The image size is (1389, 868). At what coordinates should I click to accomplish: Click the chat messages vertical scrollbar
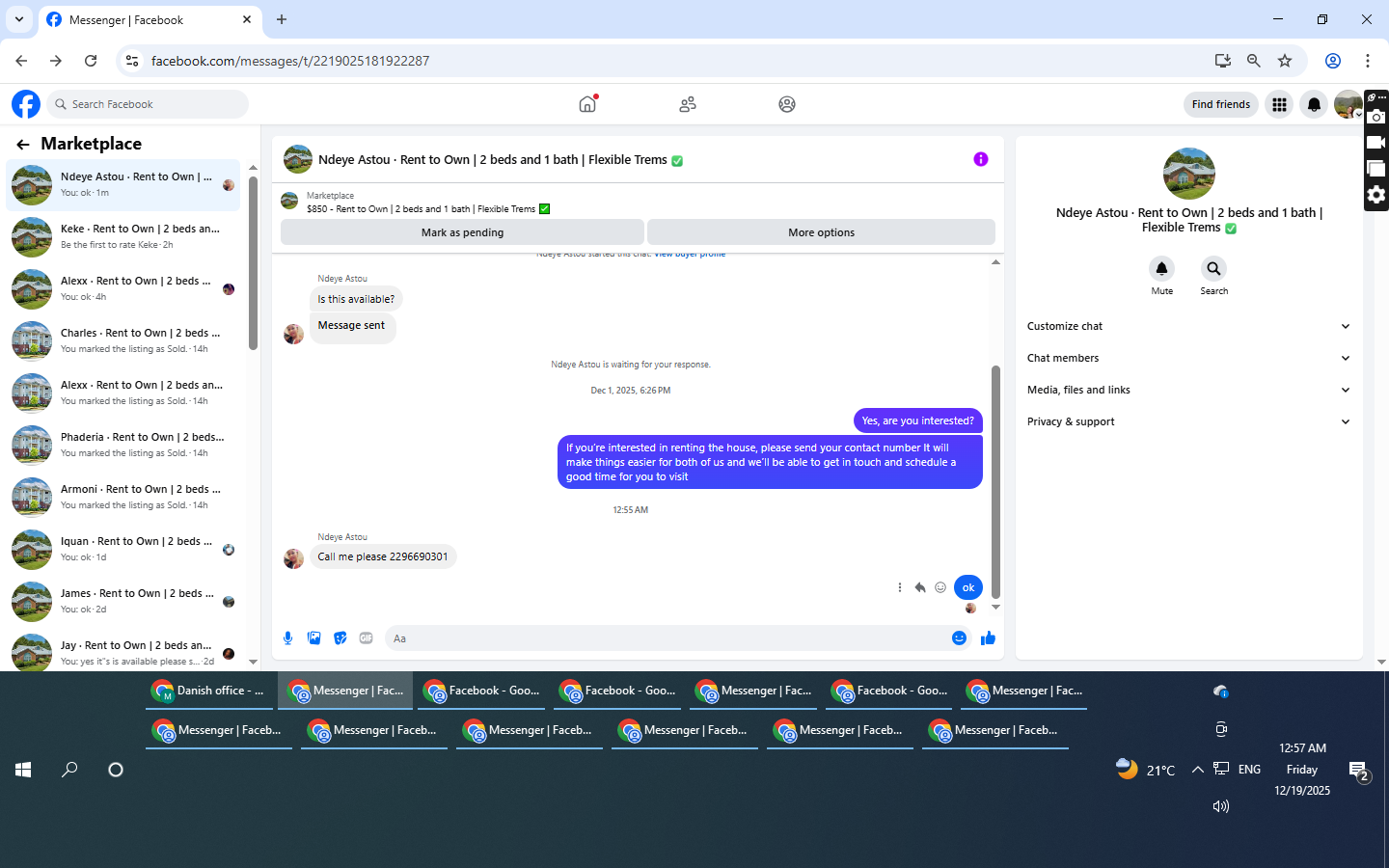(x=995, y=481)
